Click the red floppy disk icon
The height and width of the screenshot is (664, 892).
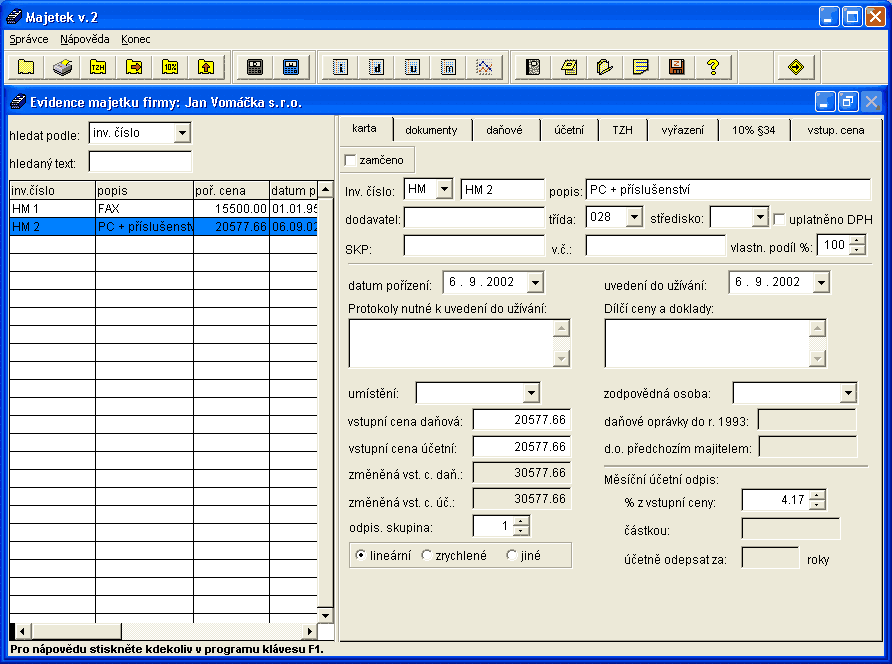(677, 67)
